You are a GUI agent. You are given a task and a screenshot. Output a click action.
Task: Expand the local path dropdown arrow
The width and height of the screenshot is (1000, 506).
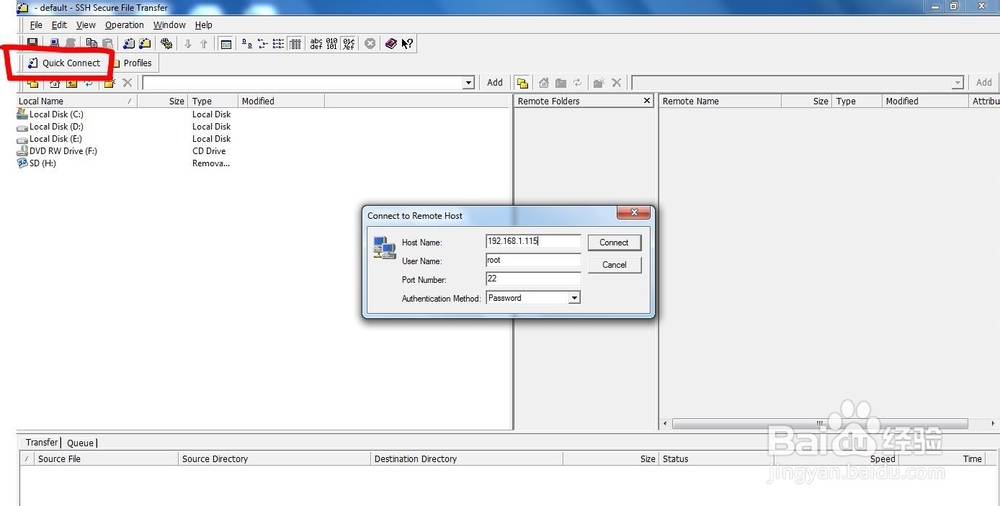pos(469,83)
